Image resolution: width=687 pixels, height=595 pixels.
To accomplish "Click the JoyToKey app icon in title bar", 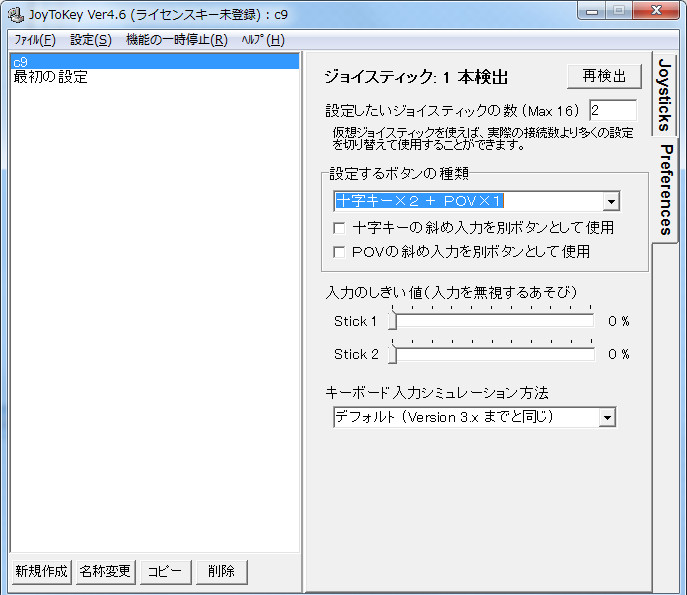I will (x=16, y=14).
